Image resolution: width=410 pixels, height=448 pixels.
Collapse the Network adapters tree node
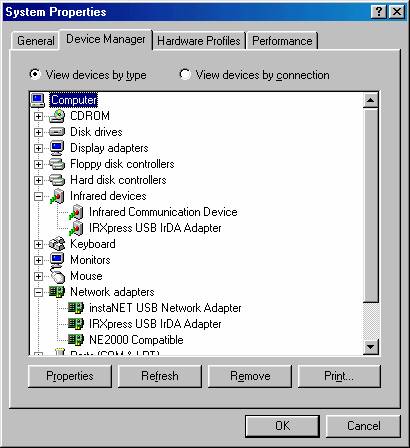click(x=39, y=292)
